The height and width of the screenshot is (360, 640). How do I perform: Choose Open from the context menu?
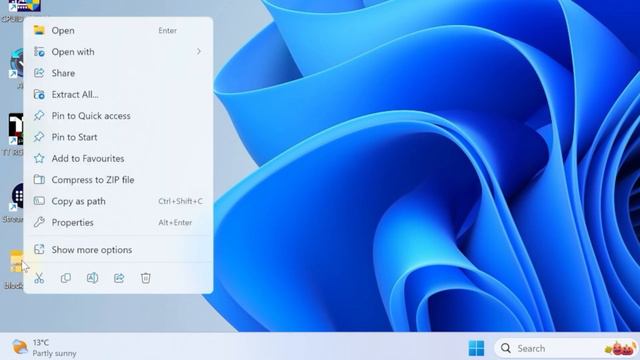[118, 31]
